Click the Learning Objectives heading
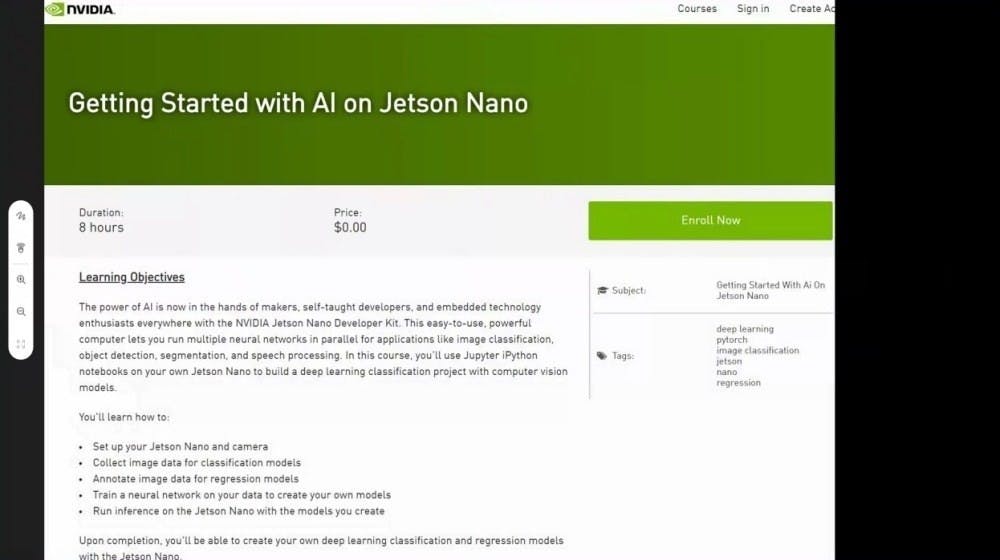 [x=132, y=277]
